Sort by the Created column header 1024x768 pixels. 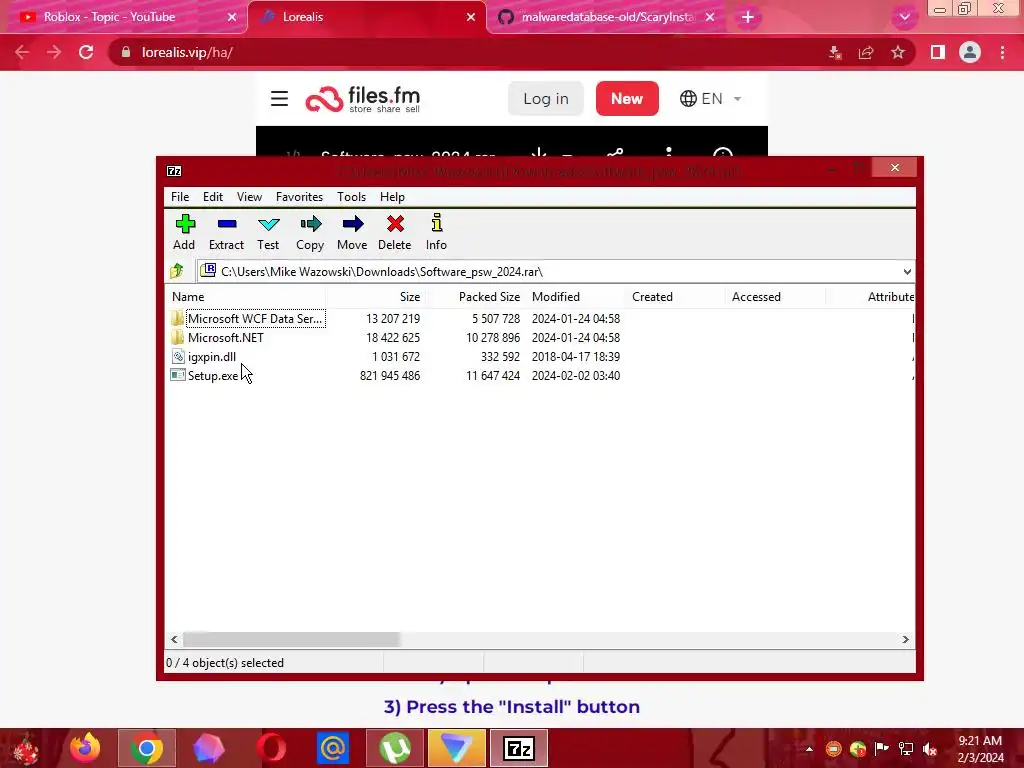point(652,296)
